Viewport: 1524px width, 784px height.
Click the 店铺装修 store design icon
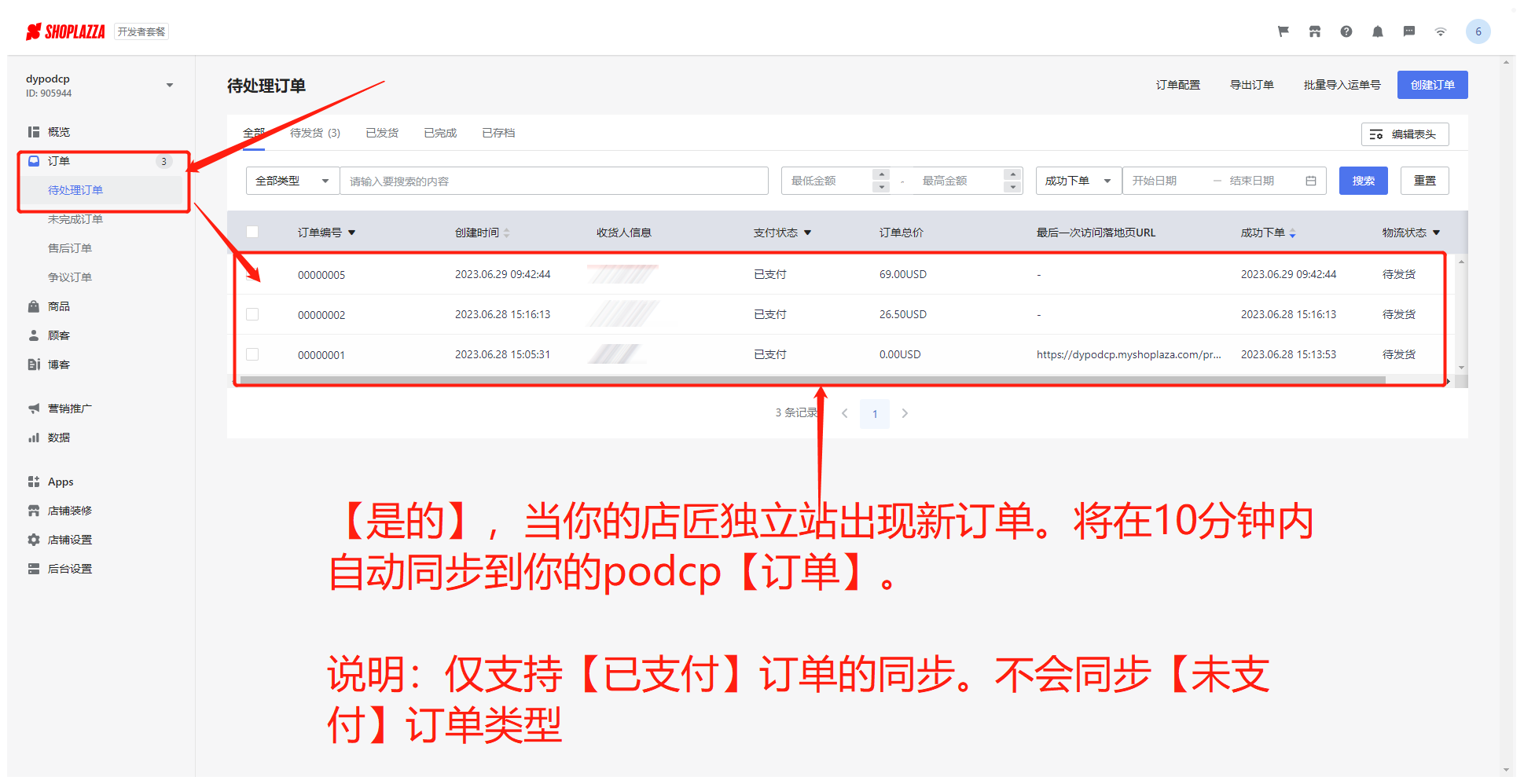tap(34, 511)
